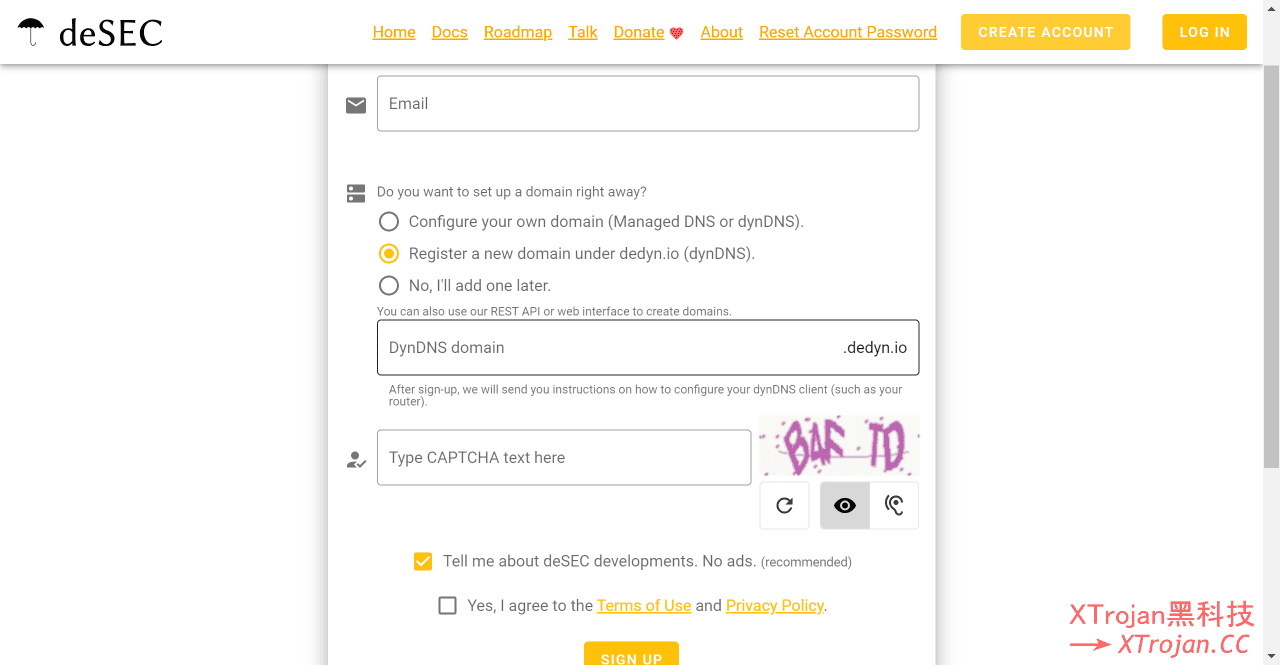Screen dimensions: 1280x665
Task: Select No, I'll add one later
Action: pyautogui.click(x=389, y=286)
